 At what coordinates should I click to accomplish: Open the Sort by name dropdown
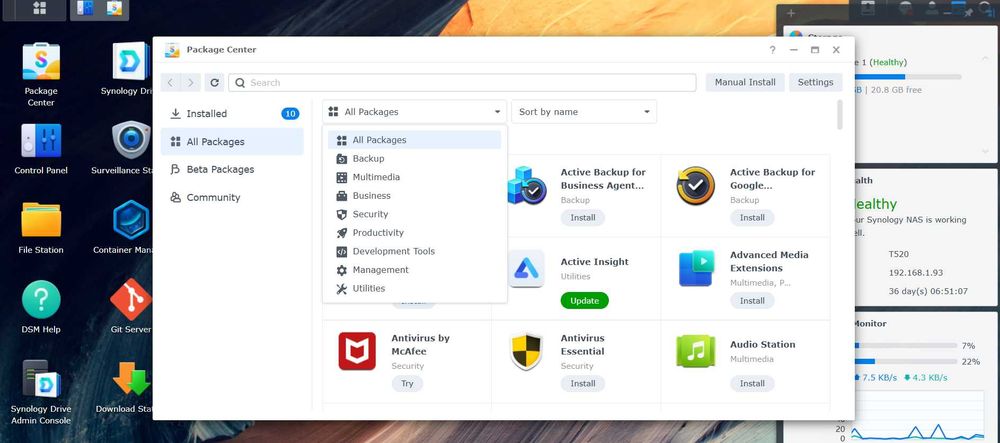tap(584, 112)
